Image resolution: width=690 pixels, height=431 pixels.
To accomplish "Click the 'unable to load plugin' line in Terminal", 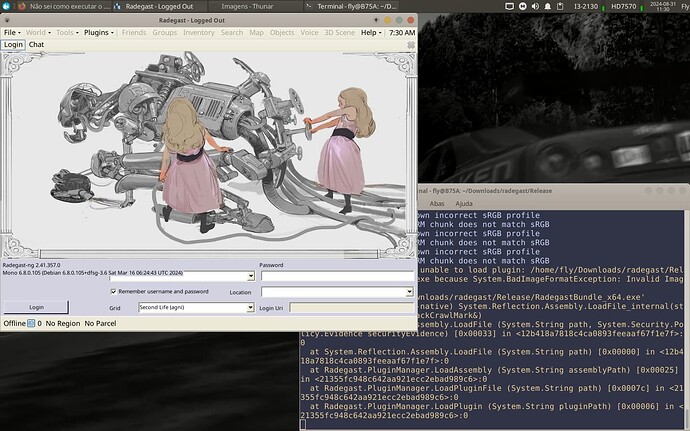I will 551,270.
